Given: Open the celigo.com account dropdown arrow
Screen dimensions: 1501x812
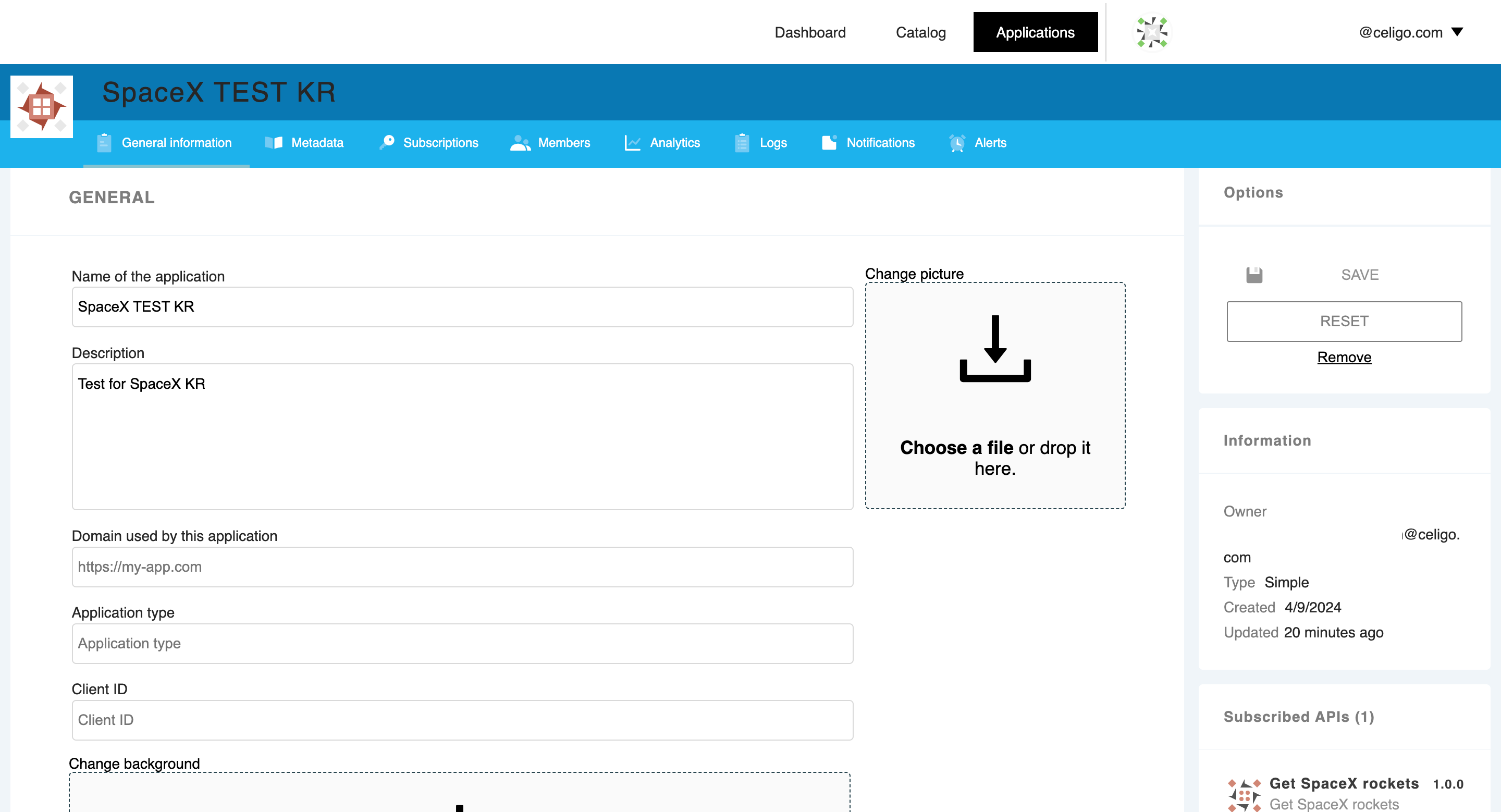Looking at the screenshot, I should 1457,32.
